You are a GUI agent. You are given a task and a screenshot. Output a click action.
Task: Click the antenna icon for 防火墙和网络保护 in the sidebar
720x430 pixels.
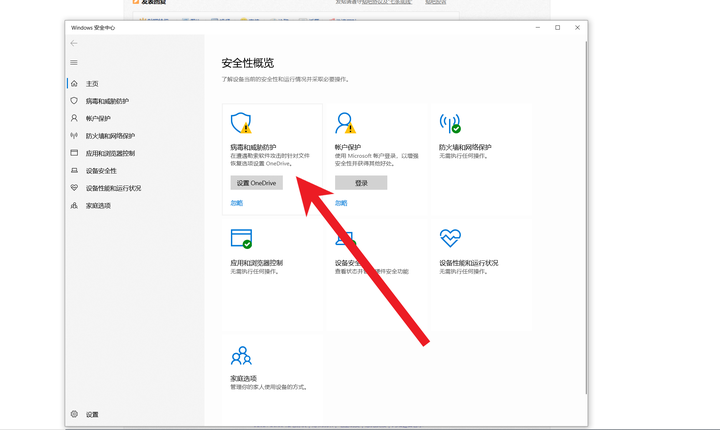tap(74, 136)
